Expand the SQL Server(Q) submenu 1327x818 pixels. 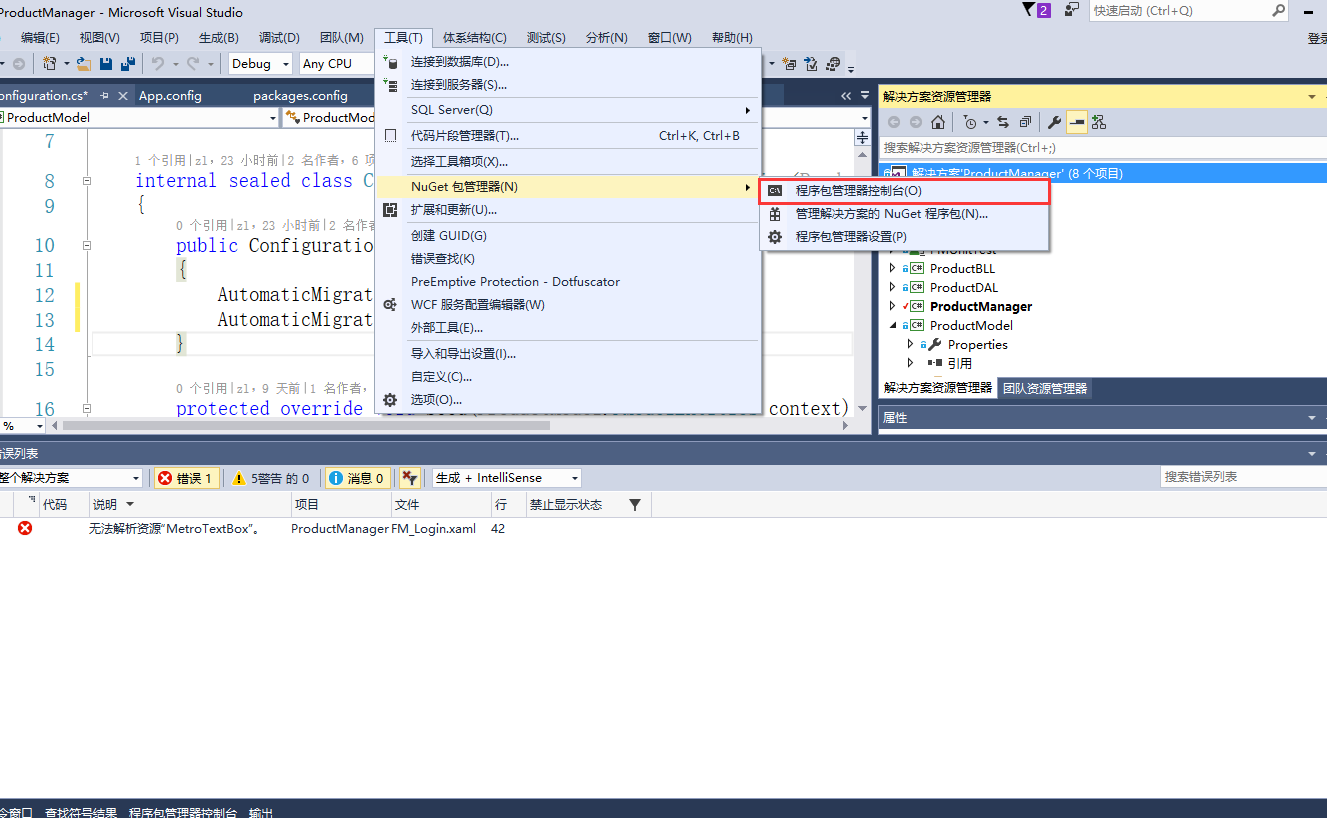click(568, 110)
